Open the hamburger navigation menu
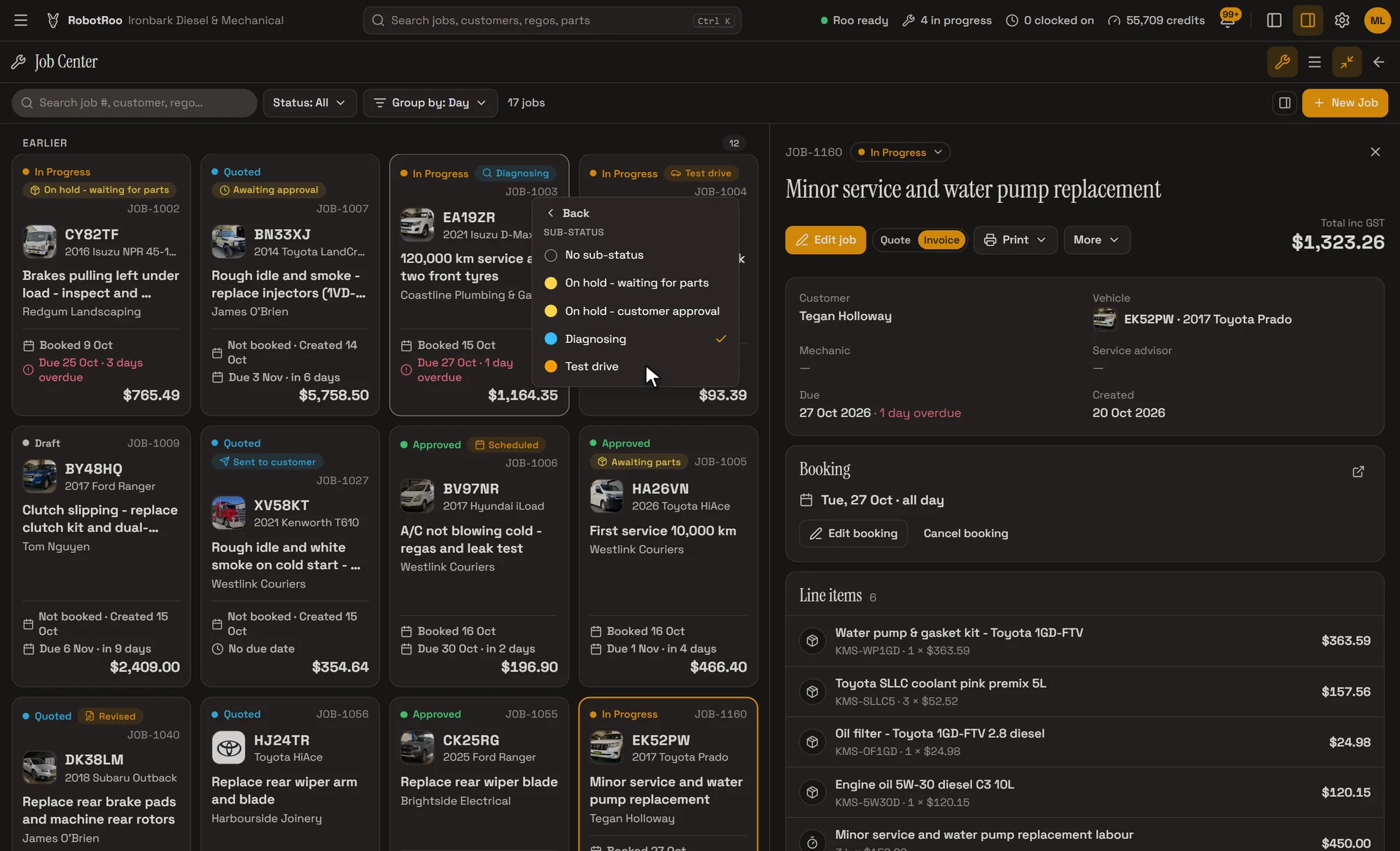 coord(21,20)
